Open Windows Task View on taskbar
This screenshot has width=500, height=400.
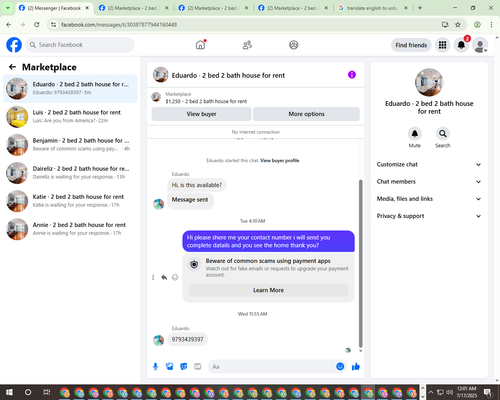(47, 392)
